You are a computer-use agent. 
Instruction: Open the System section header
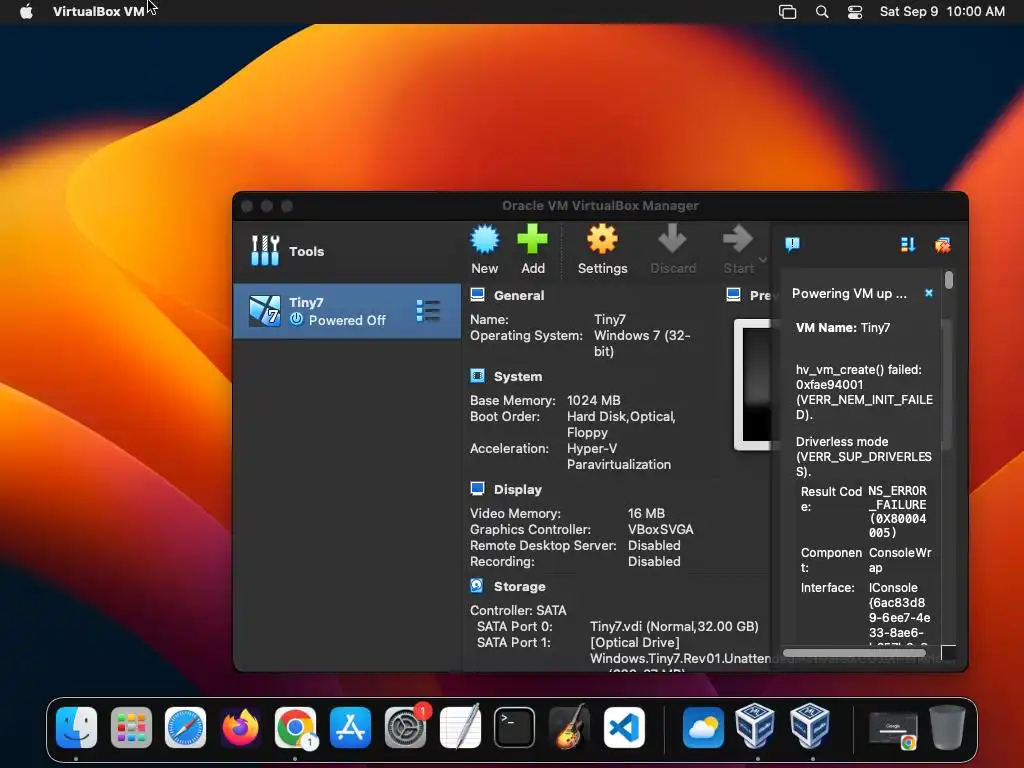[x=518, y=377]
